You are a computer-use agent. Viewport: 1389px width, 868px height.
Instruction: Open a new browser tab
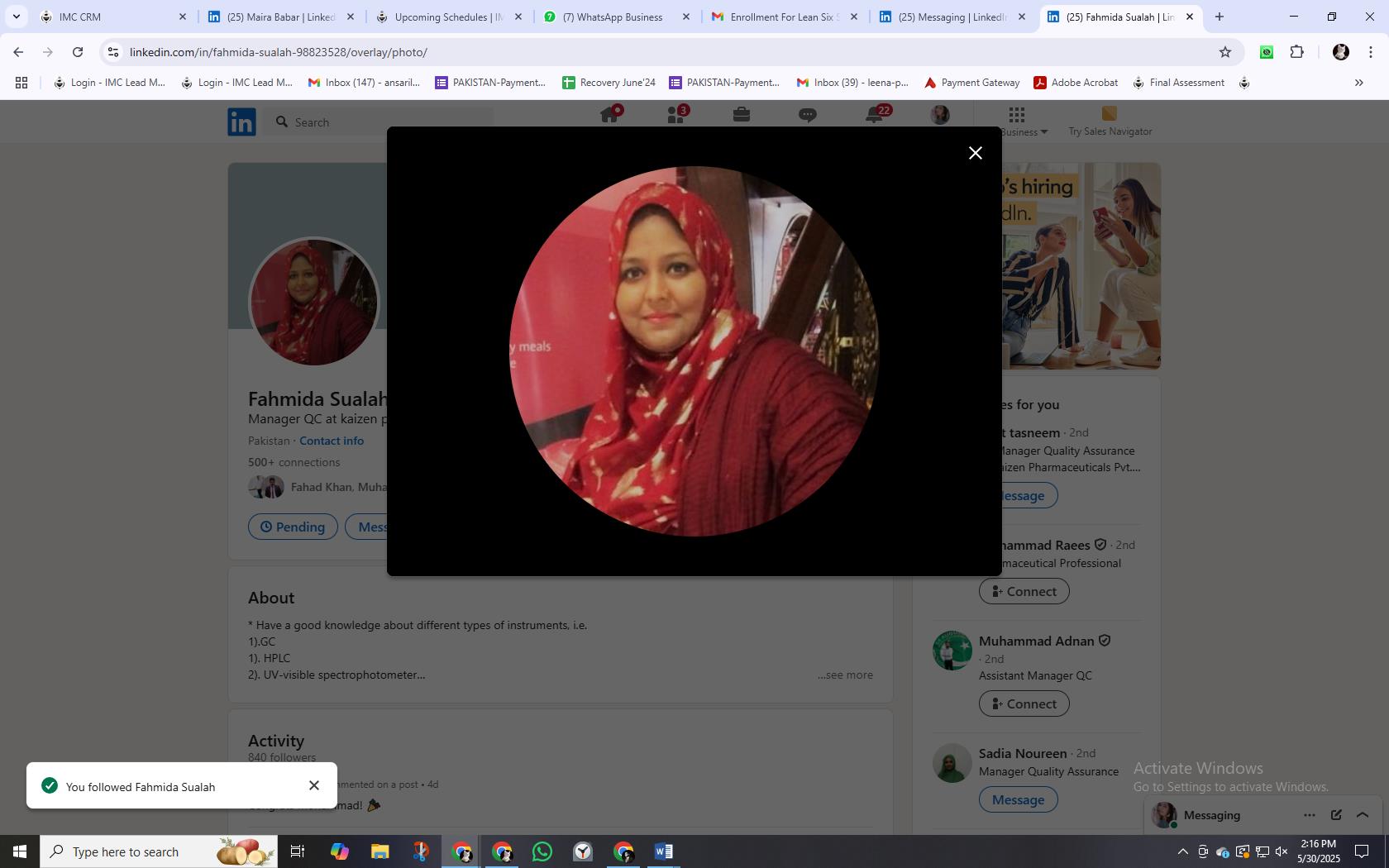click(x=1219, y=17)
